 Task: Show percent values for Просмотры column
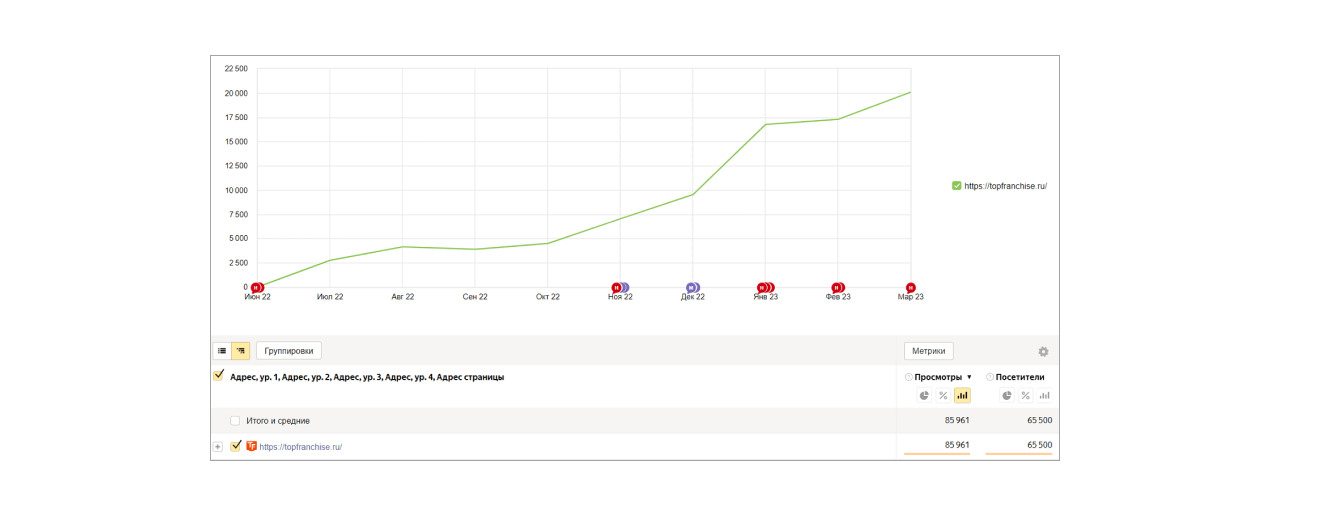point(943,396)
